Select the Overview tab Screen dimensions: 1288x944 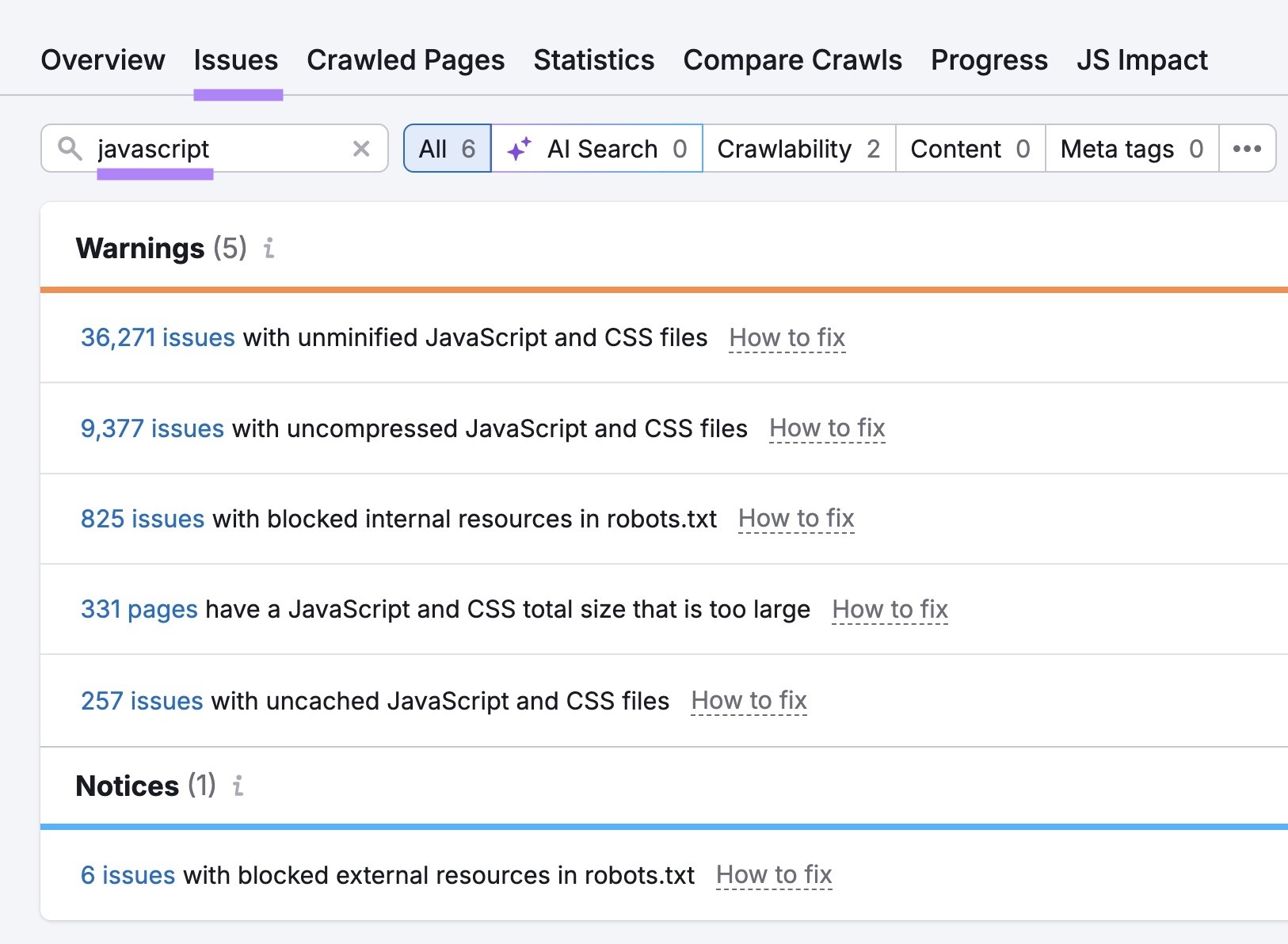click(104, 59)
